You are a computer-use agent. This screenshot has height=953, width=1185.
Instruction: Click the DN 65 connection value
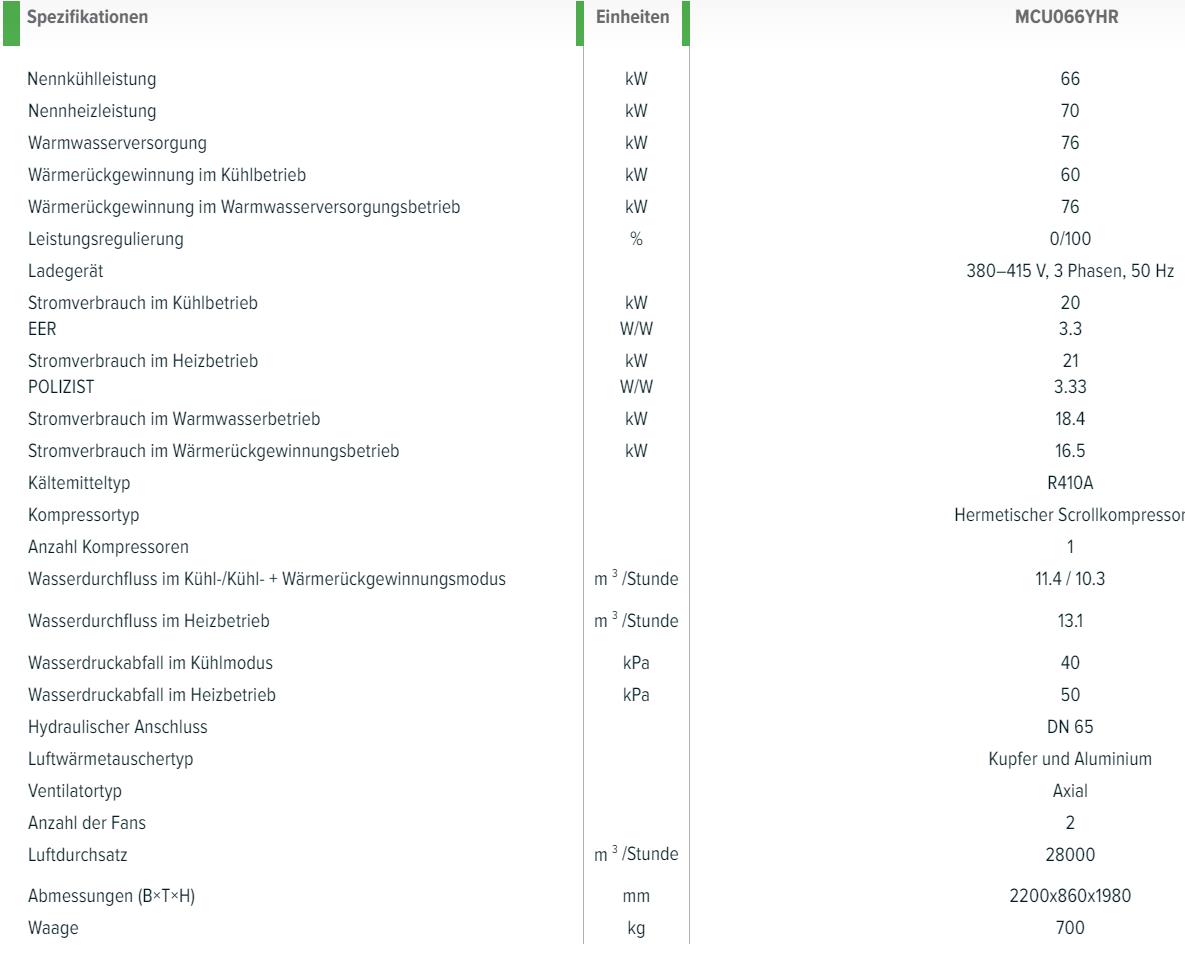1068,727
